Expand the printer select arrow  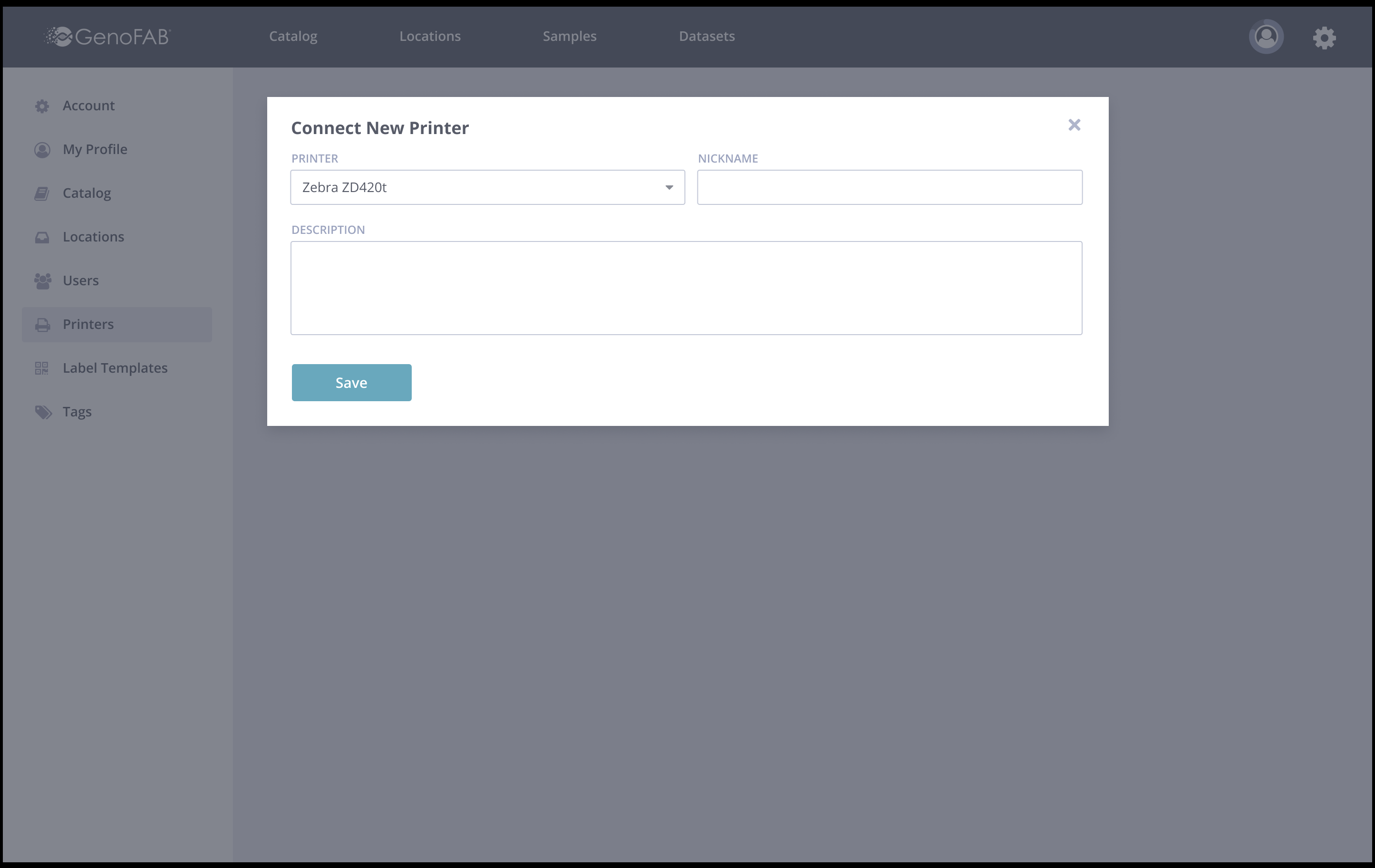[x=668, y=187]
